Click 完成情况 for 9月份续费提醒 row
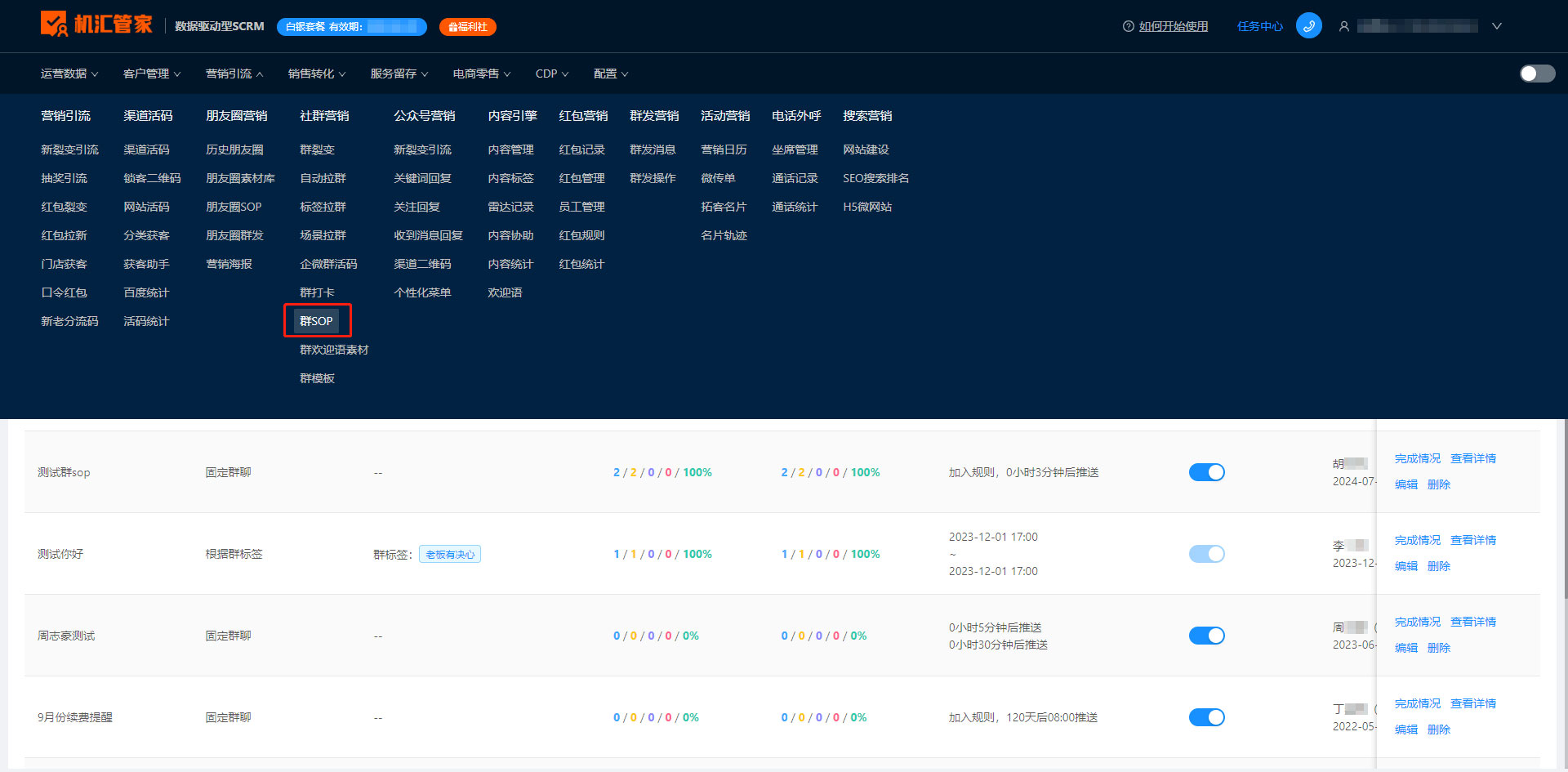1568x772 pixels. 1418,703
